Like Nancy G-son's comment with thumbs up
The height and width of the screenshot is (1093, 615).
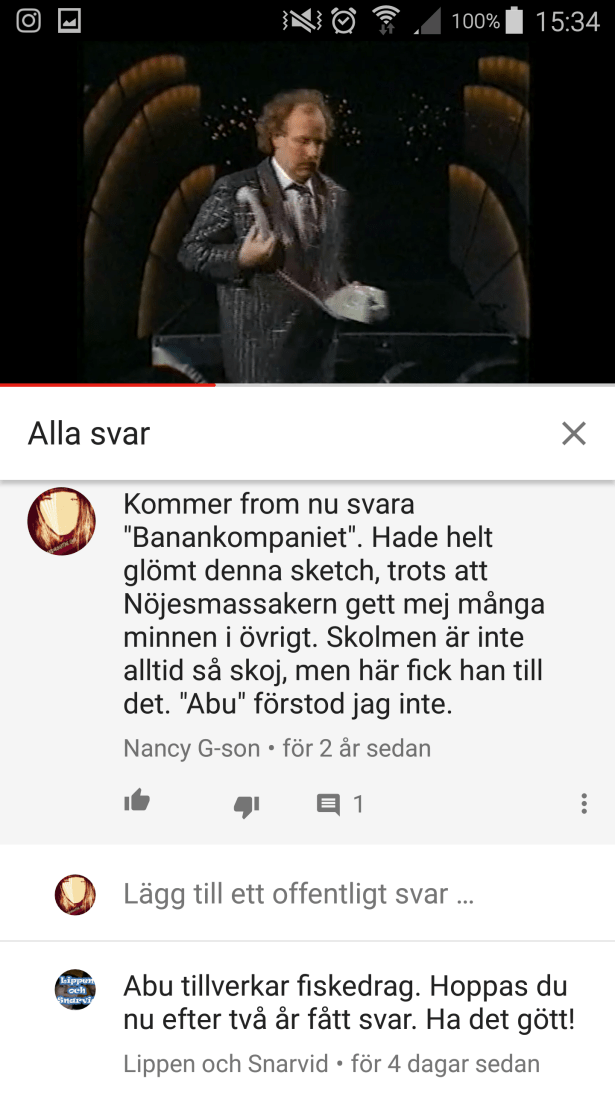tap(137, 802)
